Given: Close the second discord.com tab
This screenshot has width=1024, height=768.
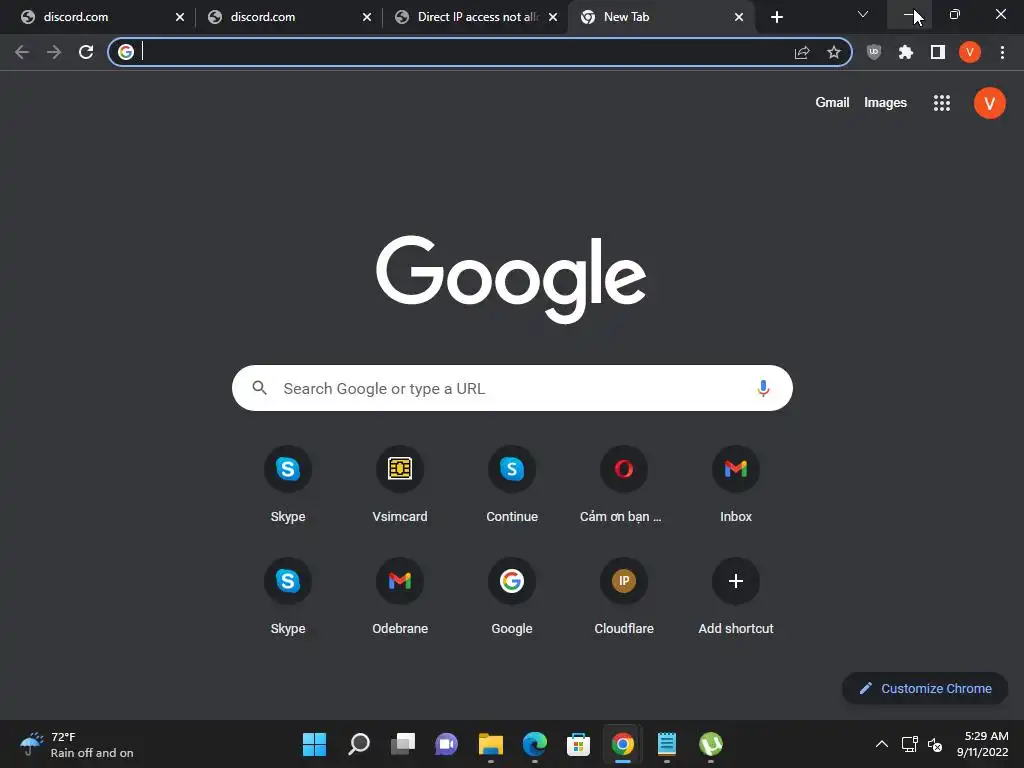Looking at the screenshot, I should coord(366,17).
